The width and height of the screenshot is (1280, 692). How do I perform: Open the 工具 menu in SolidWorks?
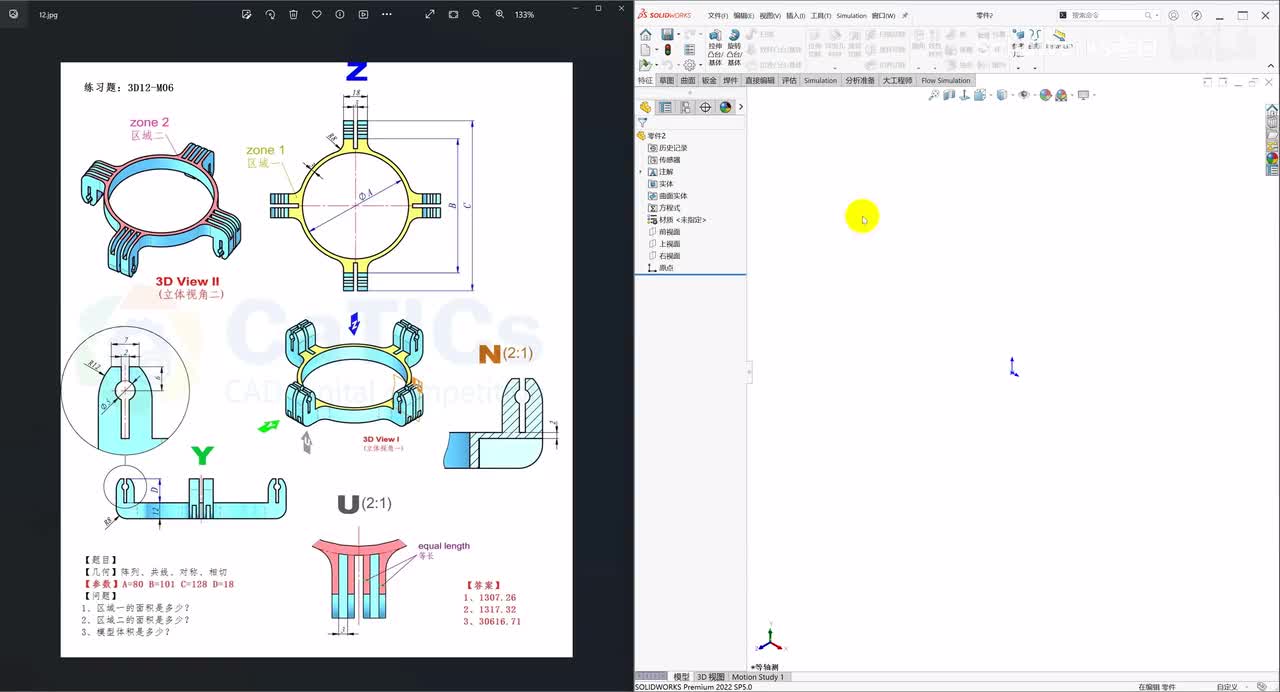pyautogui.click(x=821, y=16)
